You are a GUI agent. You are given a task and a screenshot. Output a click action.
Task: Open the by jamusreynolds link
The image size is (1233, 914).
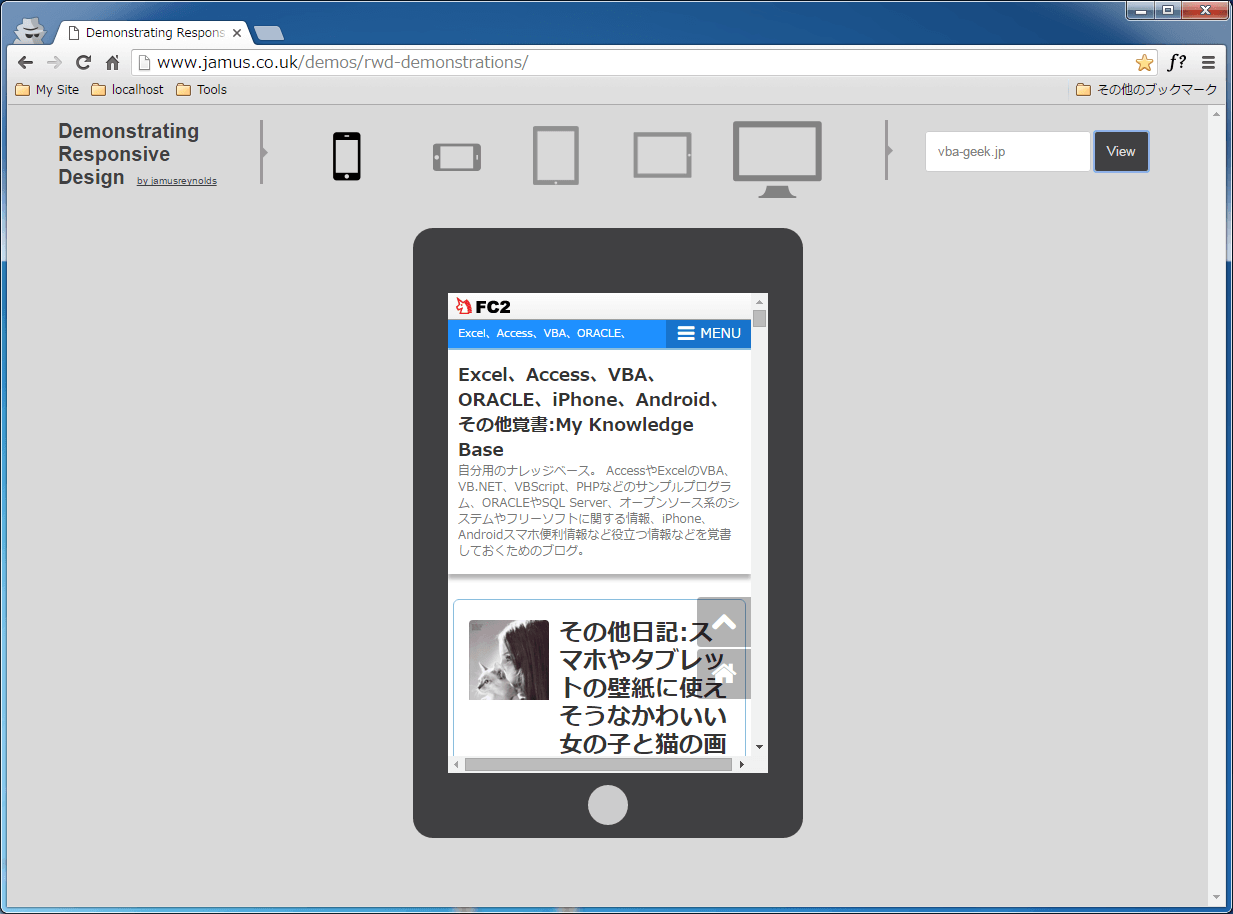[x=176, y=181]
